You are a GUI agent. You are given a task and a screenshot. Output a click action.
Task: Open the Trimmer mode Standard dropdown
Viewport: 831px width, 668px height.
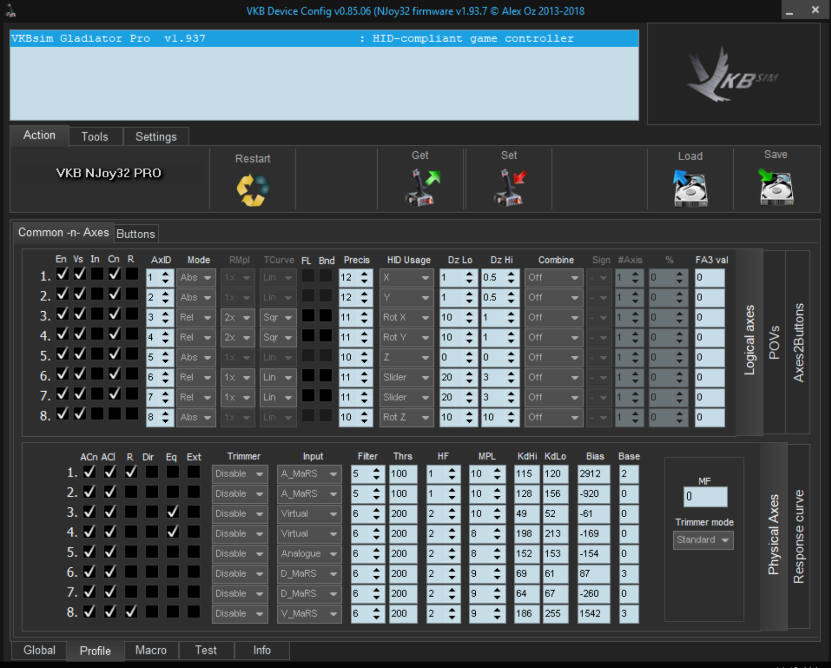703,540
